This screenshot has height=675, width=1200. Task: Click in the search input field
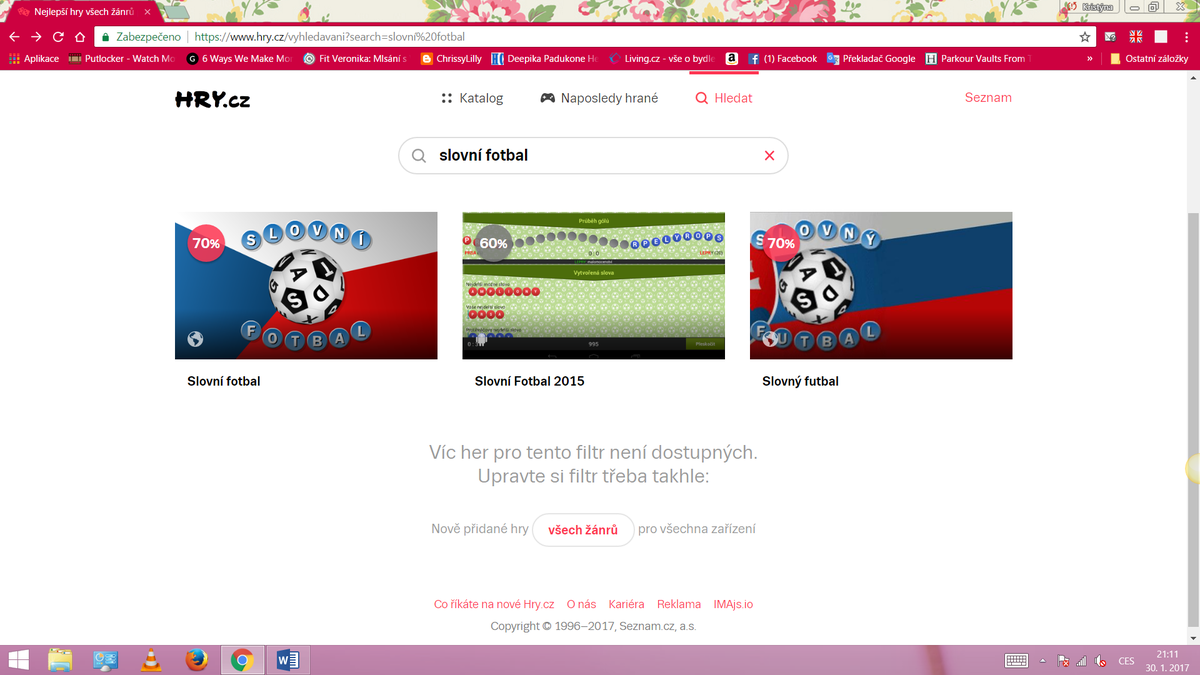(x=590, y=156)
